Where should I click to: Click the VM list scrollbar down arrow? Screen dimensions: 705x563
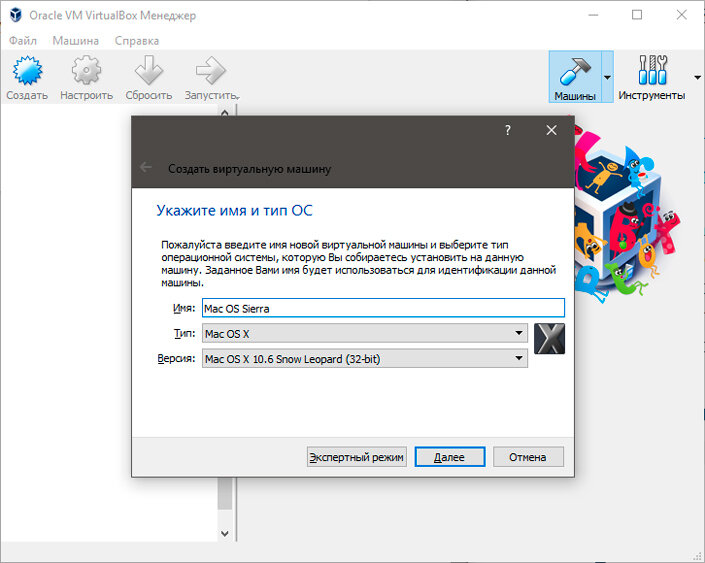coord(225,534)
